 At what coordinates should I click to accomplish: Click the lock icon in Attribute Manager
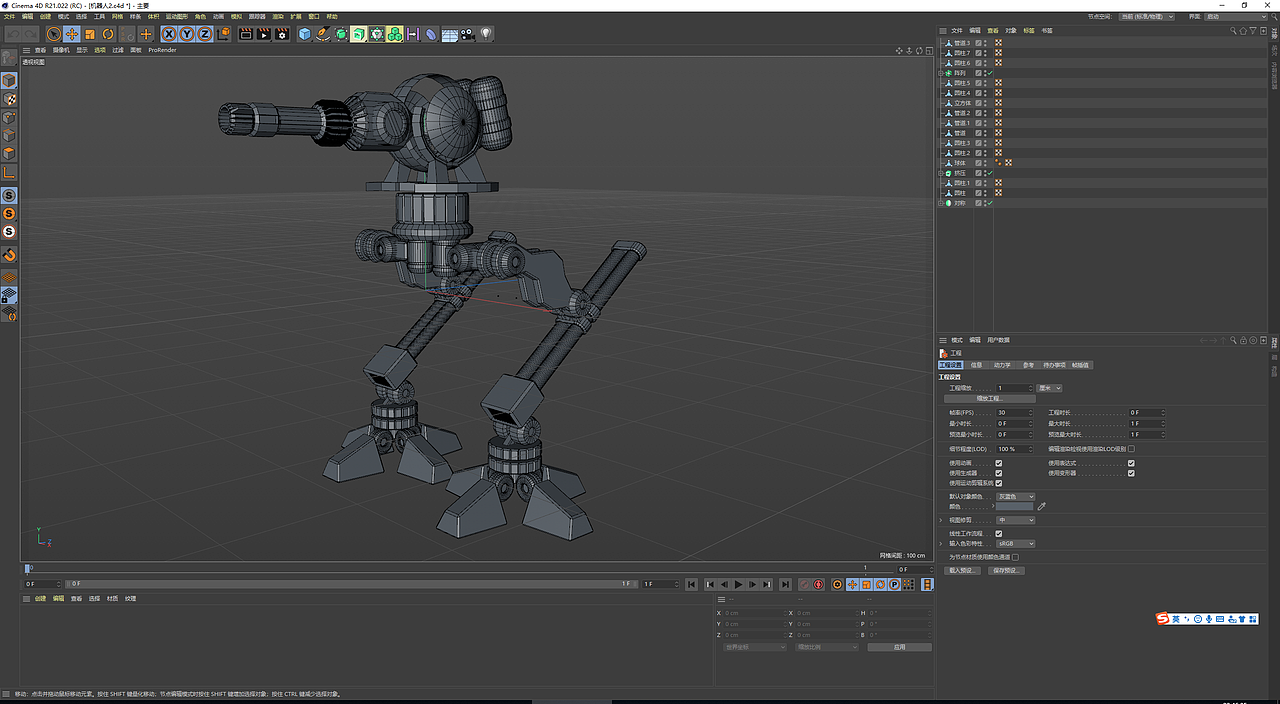(1244, 340)
